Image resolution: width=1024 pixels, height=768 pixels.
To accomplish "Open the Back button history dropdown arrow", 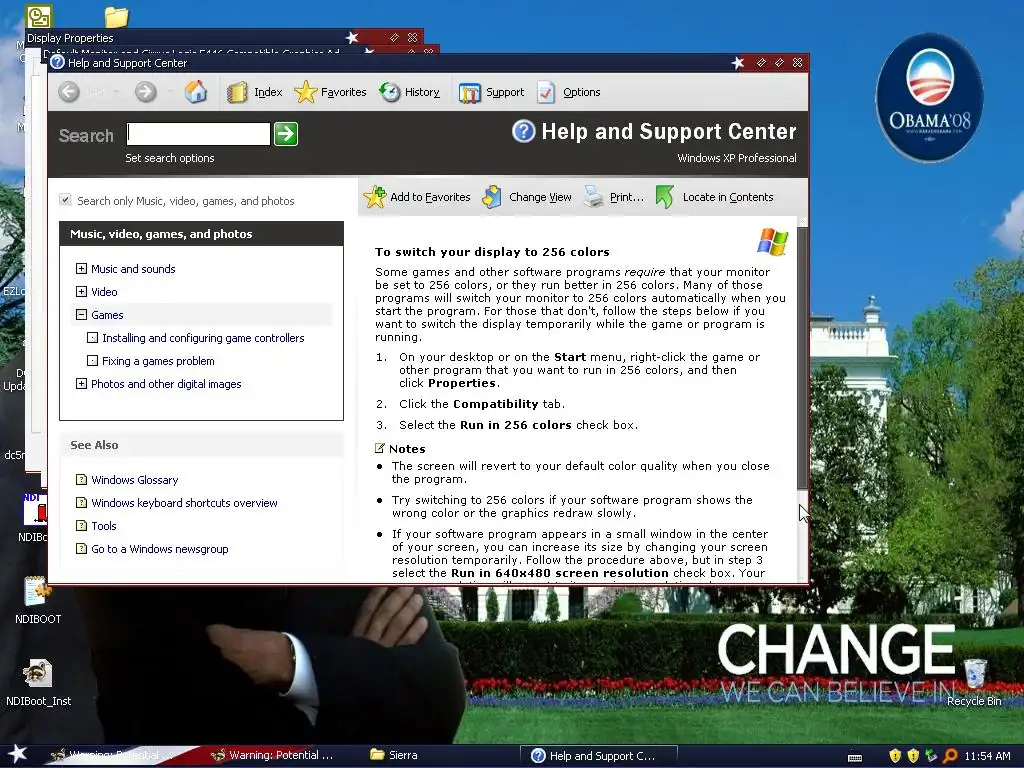I will point(117,92).
